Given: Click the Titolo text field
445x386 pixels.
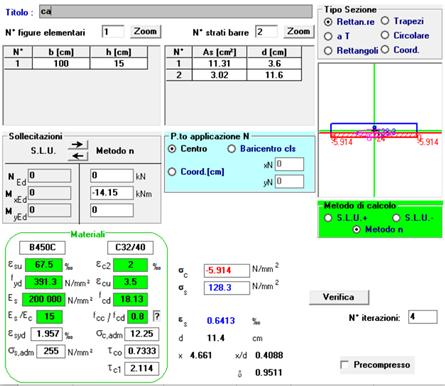Looking at the screenshot, I should pyautogui.click(x=176, y=12).
